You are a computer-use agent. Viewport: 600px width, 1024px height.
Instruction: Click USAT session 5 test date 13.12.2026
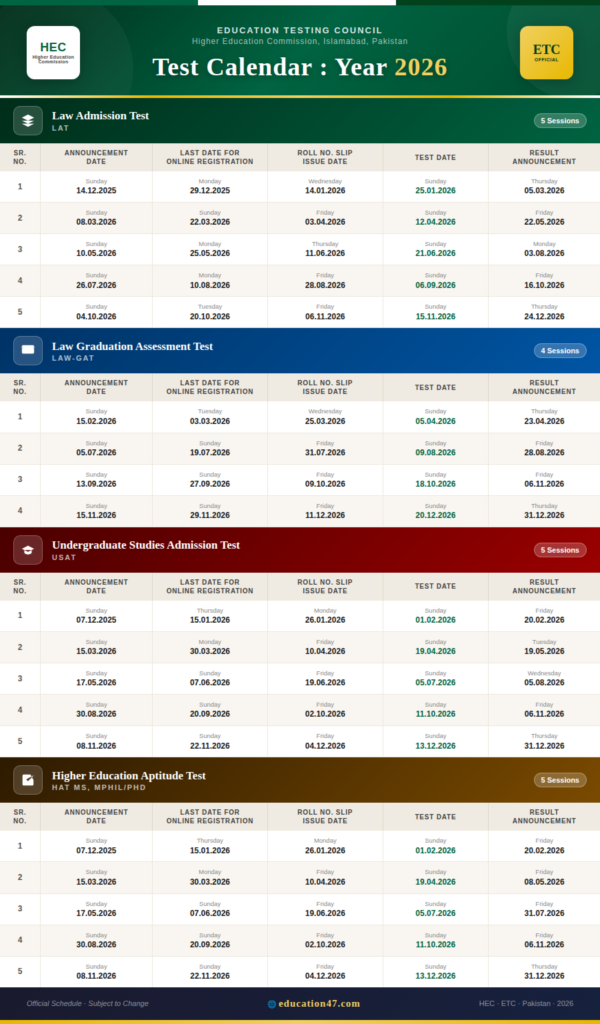(435, 746)
